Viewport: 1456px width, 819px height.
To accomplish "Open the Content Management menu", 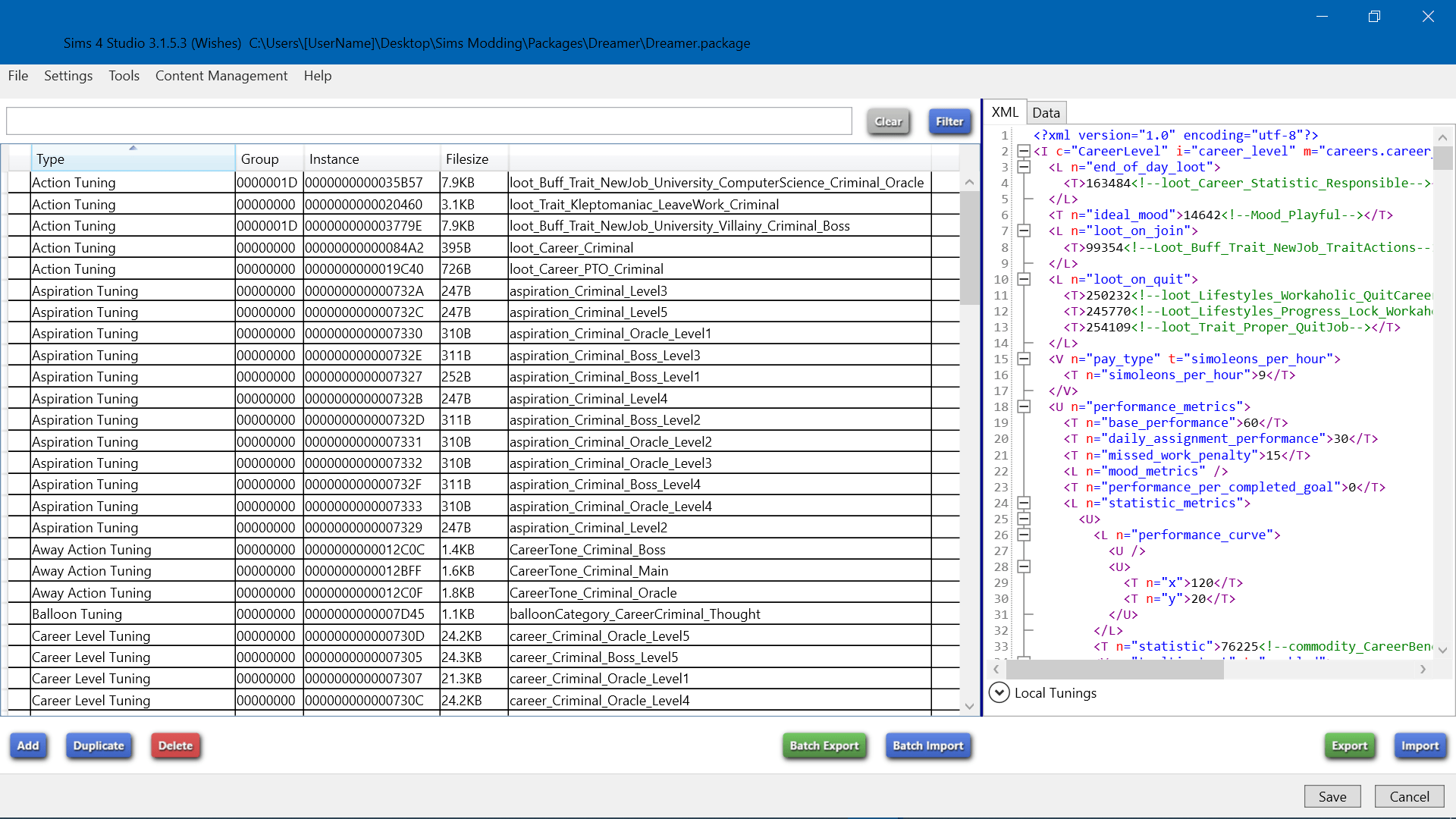I will pos(221,76).
